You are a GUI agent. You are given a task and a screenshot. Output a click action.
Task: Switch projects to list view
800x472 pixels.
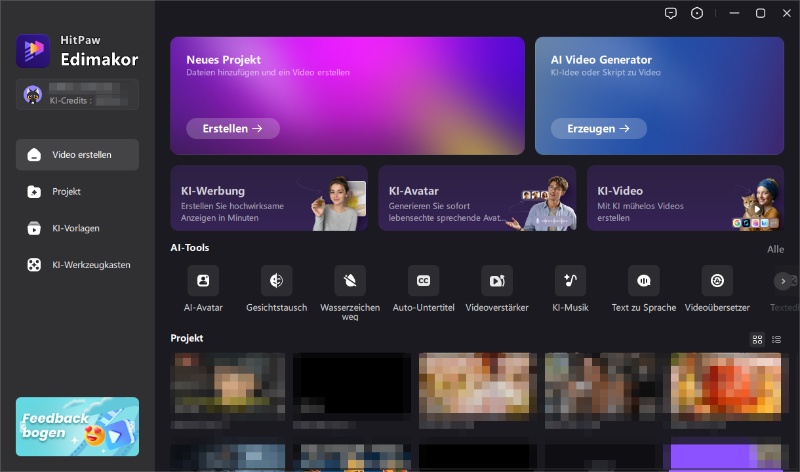click(777, 339)
